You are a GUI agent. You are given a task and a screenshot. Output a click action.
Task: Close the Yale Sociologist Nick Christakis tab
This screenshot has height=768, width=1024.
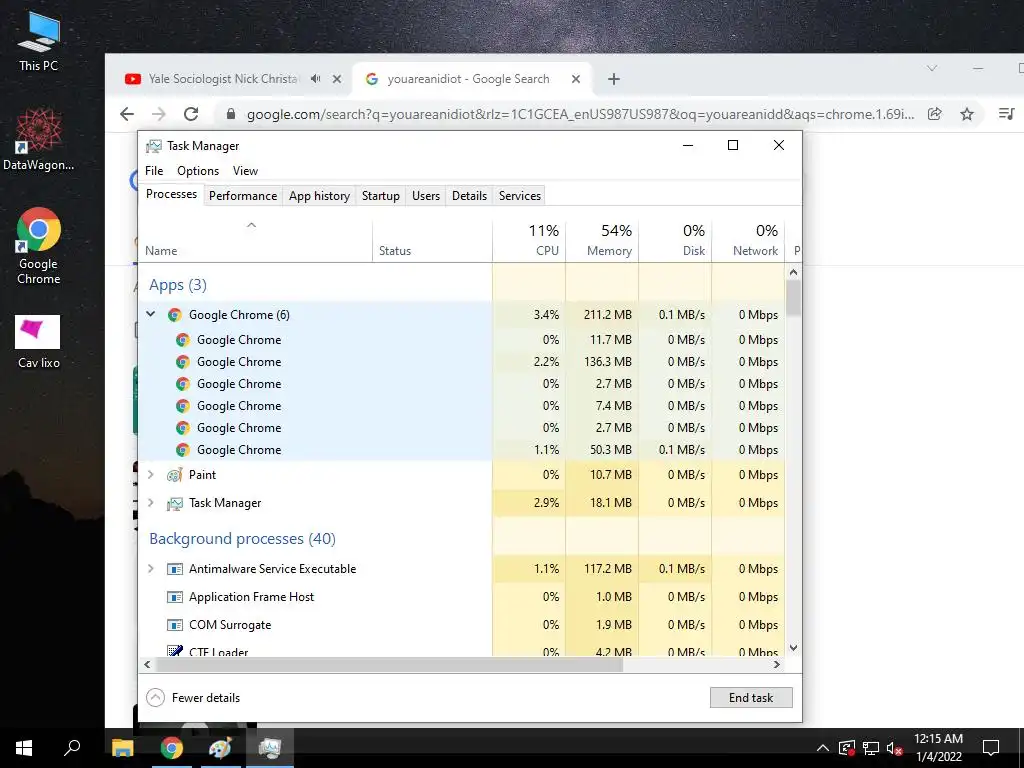pyautogui.click(x=337, y=79)
